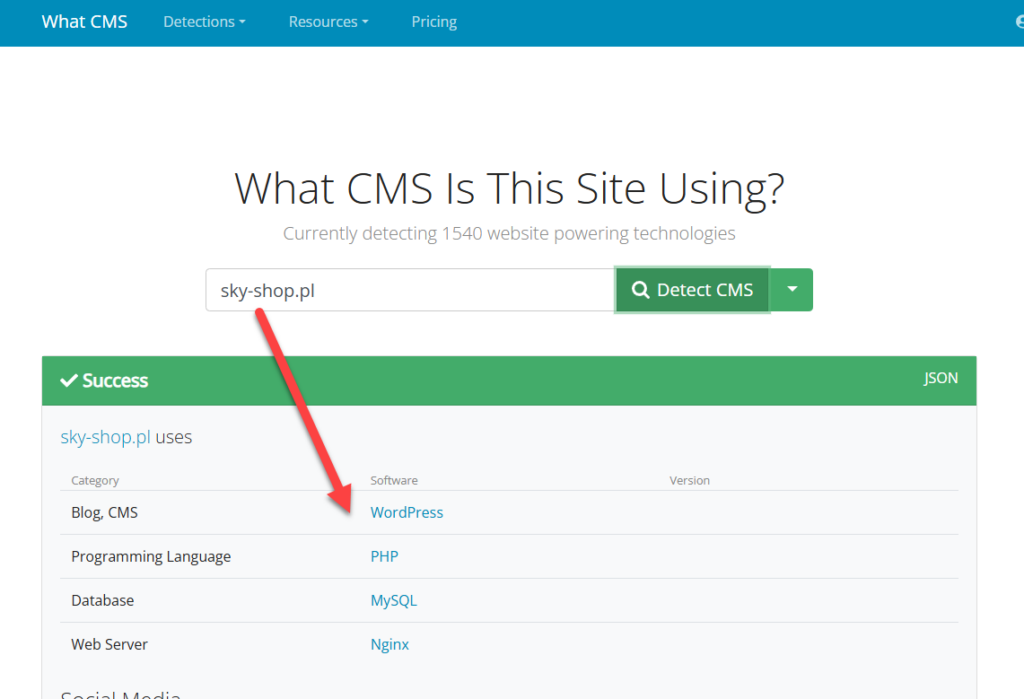Select the Blog, CMS category cell
Screen dimensions: 1024x699
tap(104, 512)
